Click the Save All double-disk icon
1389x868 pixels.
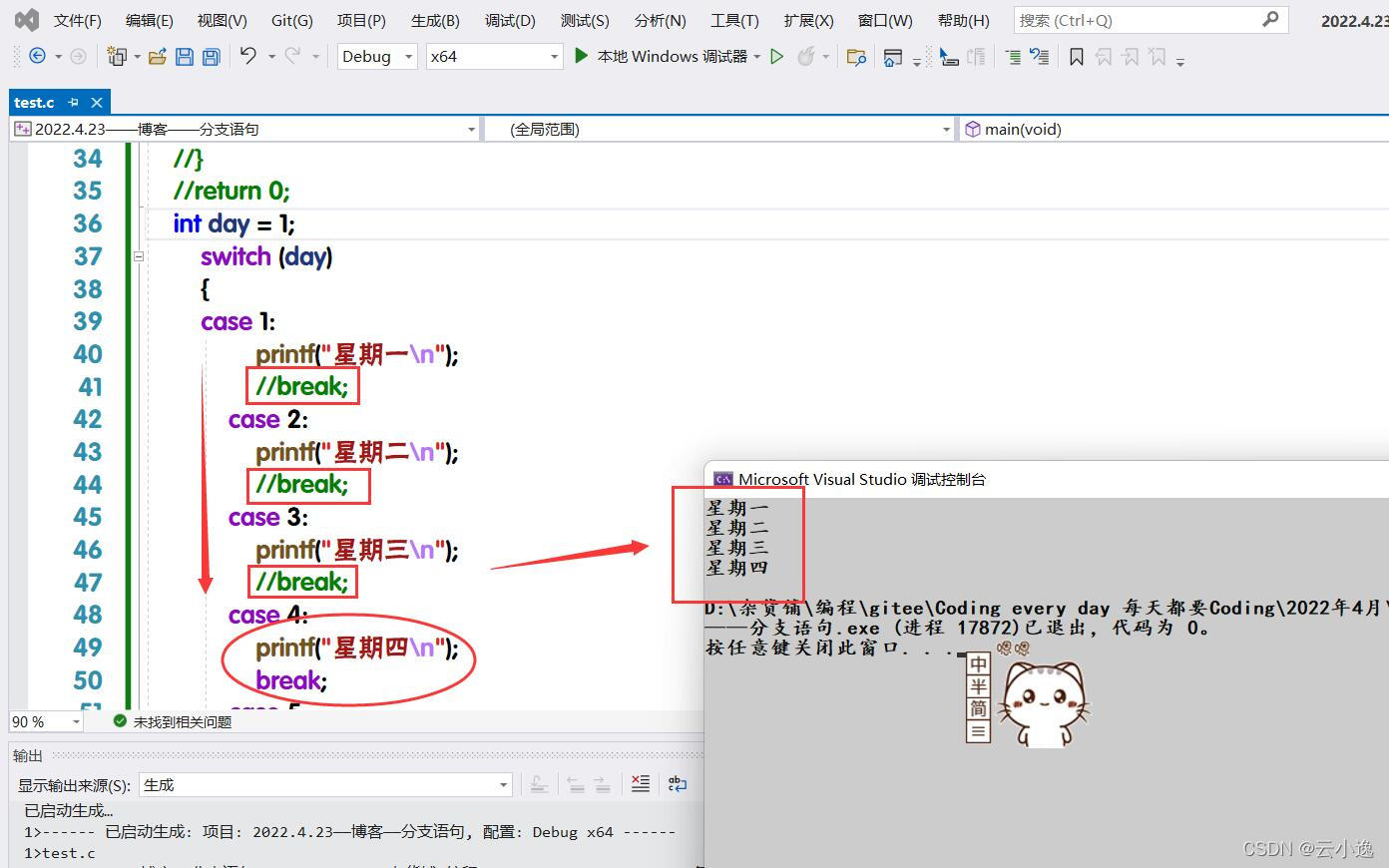tap(211, 57)
